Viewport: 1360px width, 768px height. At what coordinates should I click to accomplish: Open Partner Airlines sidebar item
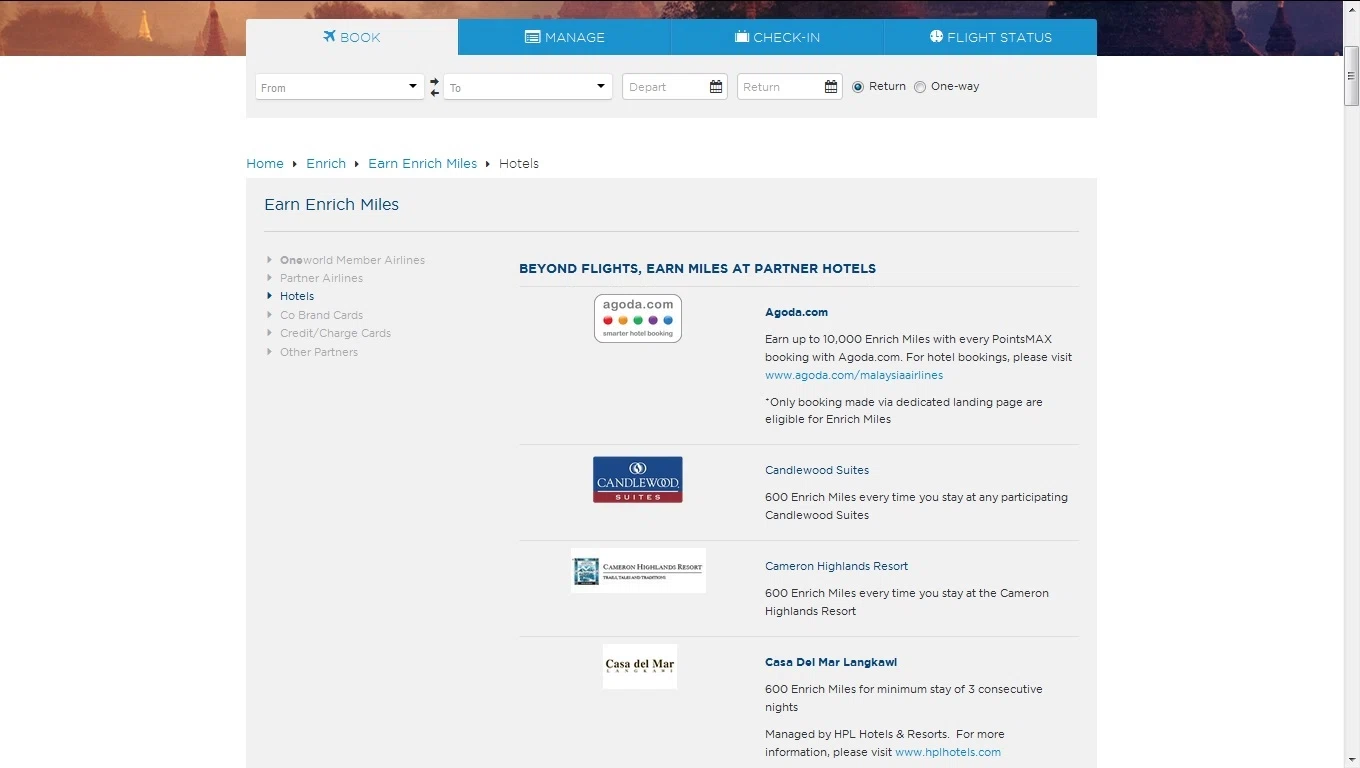(321, 278)
